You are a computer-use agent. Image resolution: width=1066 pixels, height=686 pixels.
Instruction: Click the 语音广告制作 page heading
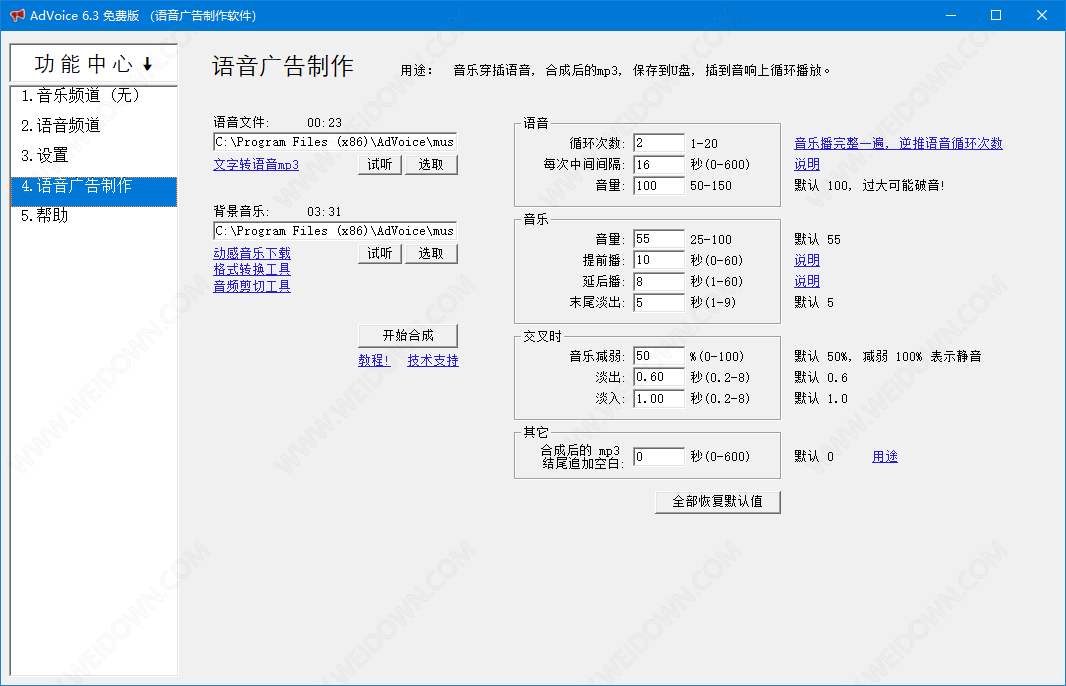point(283,66)
